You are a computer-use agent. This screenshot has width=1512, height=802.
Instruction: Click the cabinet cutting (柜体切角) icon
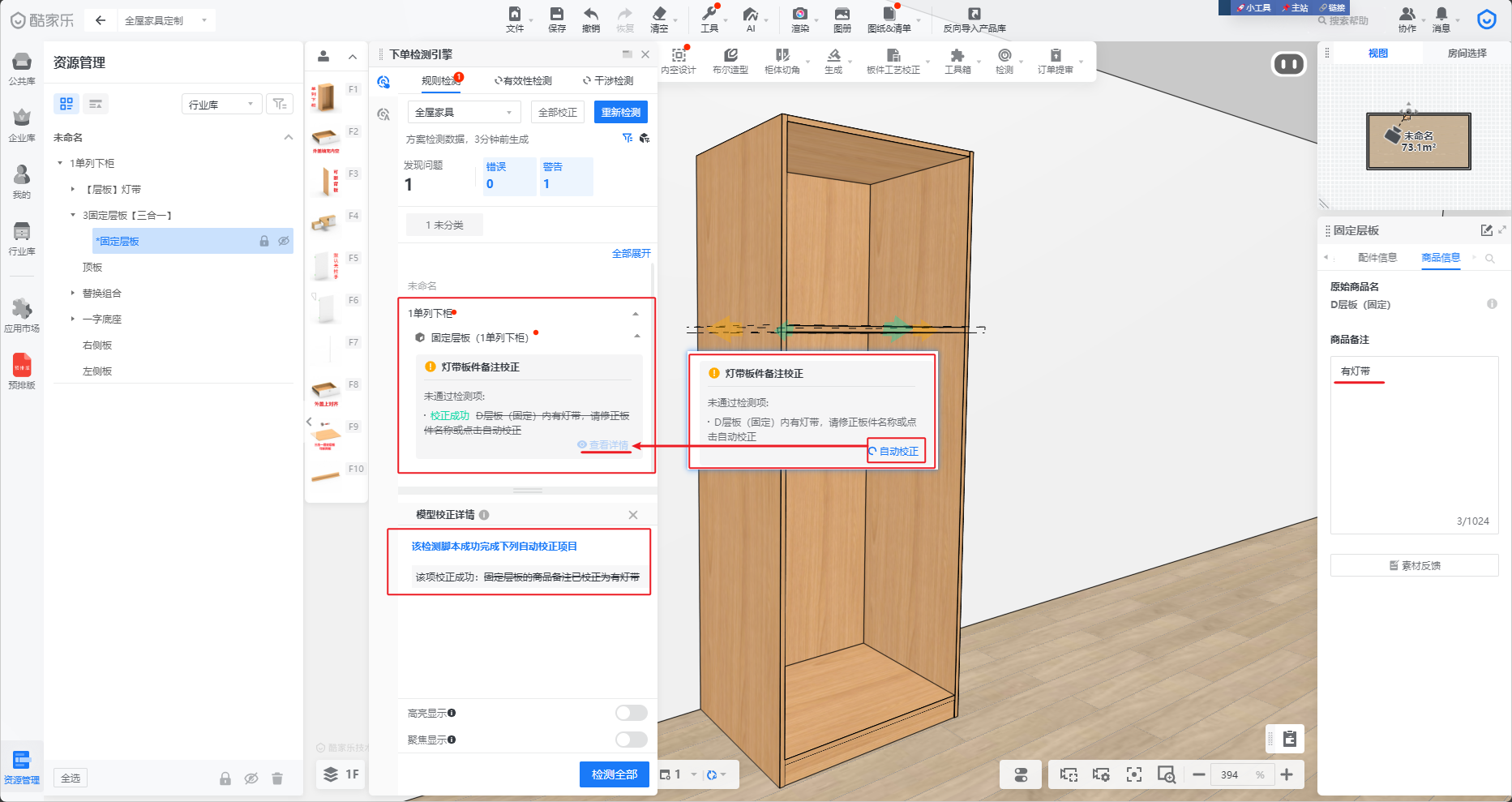(x=782, y=56)
